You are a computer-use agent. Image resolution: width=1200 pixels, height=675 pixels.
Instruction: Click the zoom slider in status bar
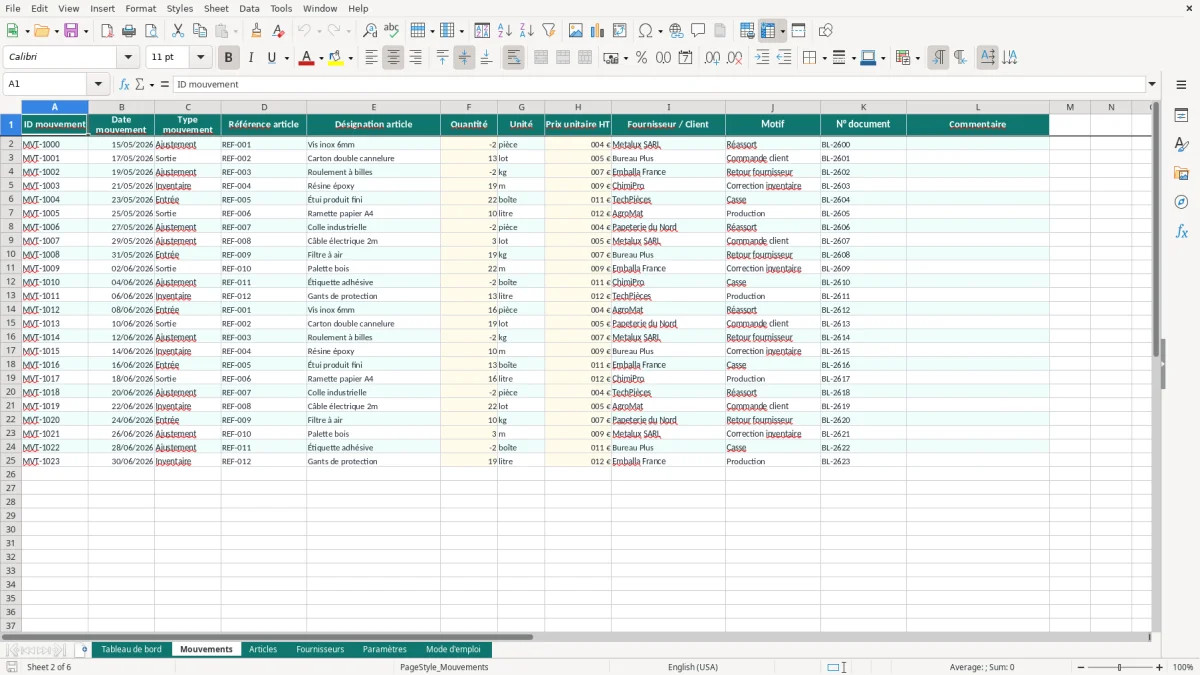tap(1119, 667)
